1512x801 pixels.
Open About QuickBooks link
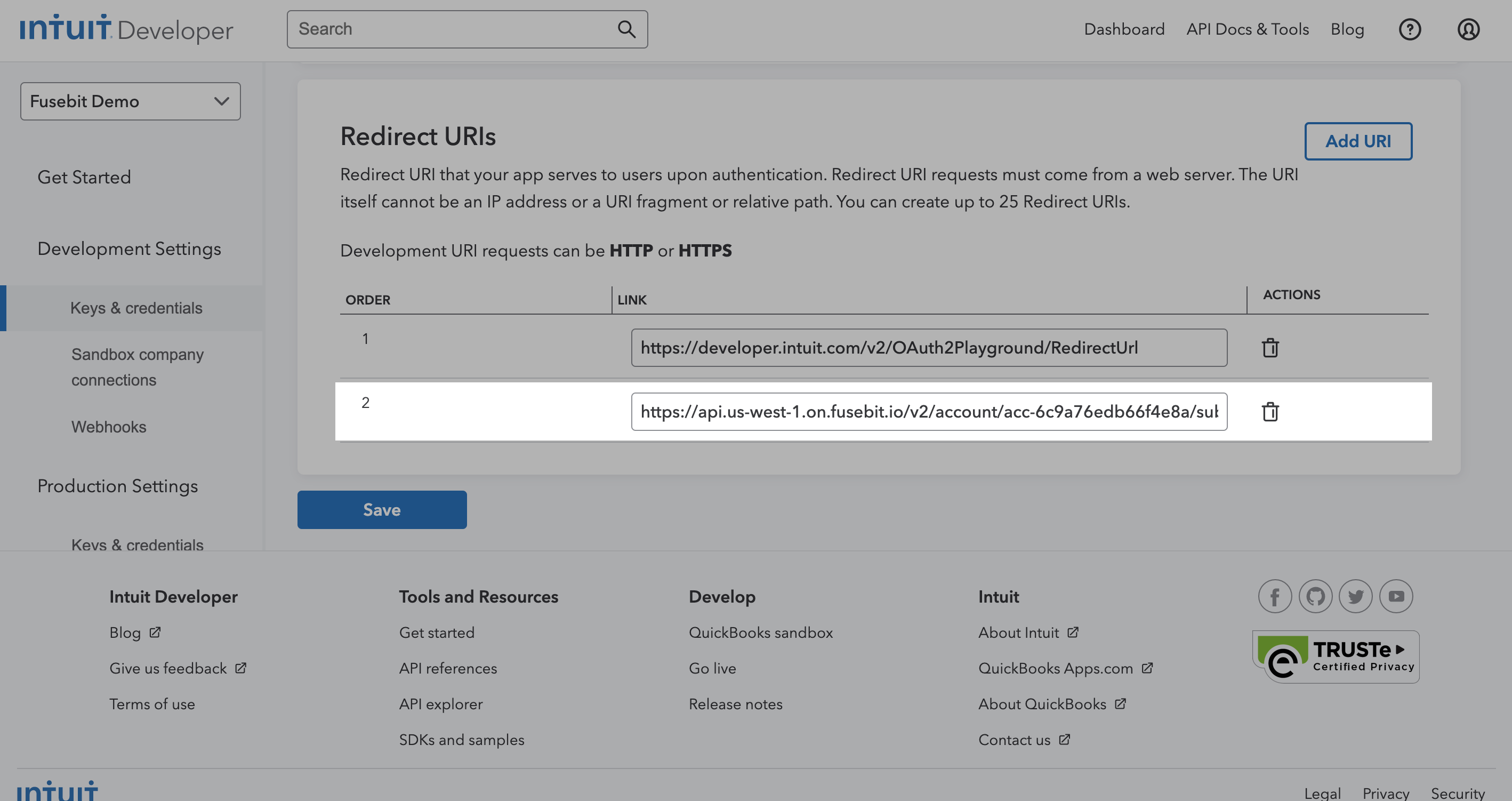(x=1052, y=704)
